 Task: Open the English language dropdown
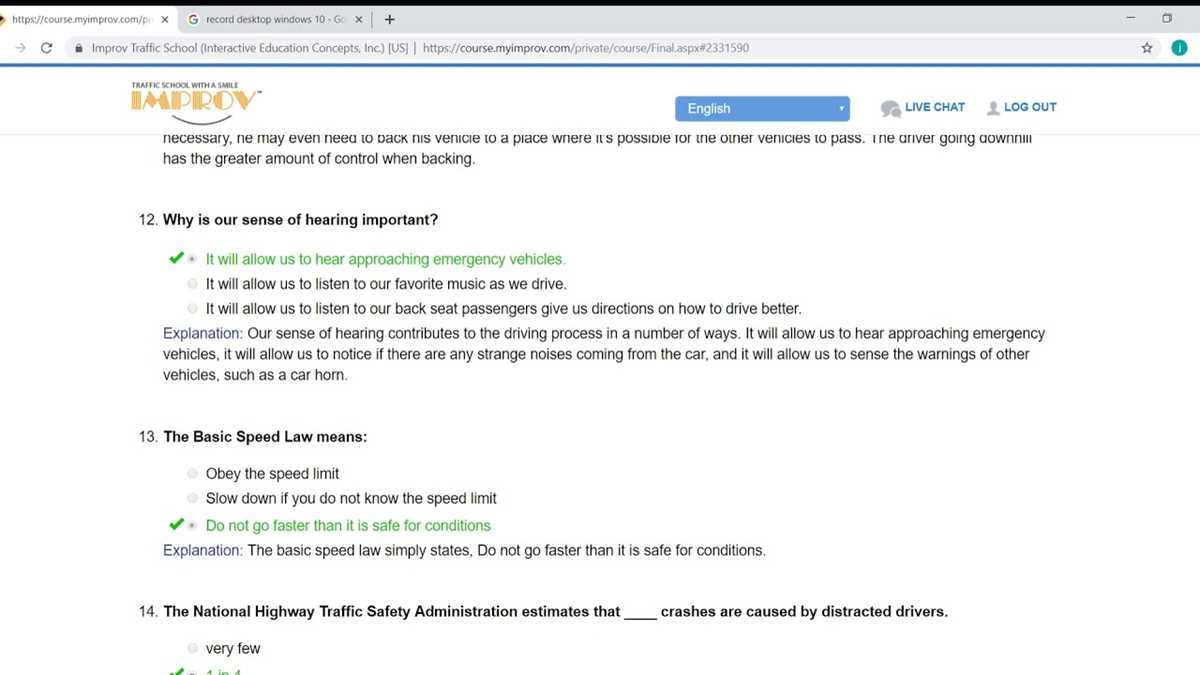(x=762, y=108)
